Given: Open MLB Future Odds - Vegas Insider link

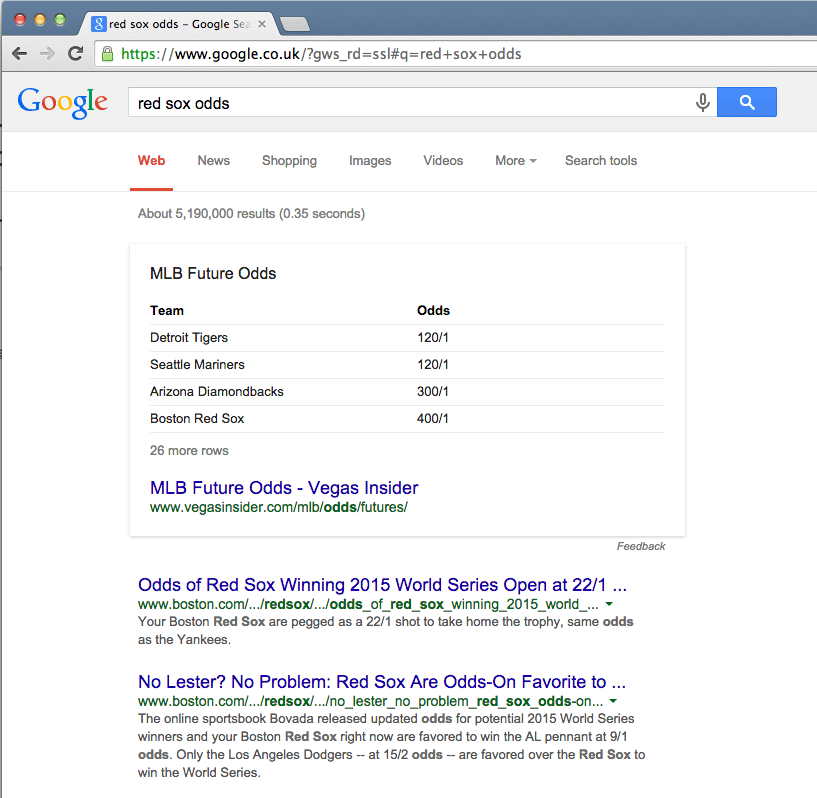Looking at the screenshot, I should (284, 488).
